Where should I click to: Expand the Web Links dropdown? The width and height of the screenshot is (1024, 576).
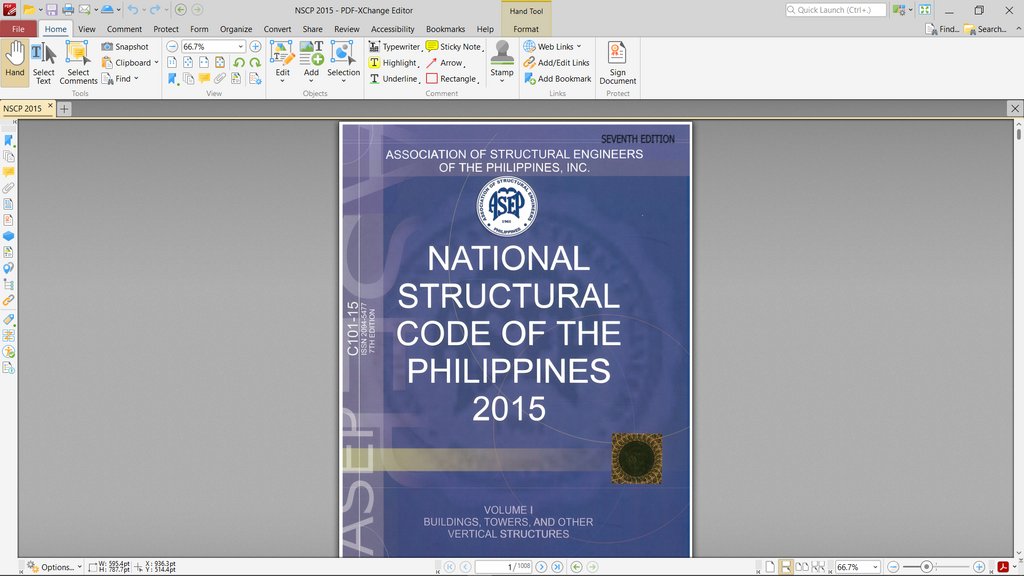579,46
